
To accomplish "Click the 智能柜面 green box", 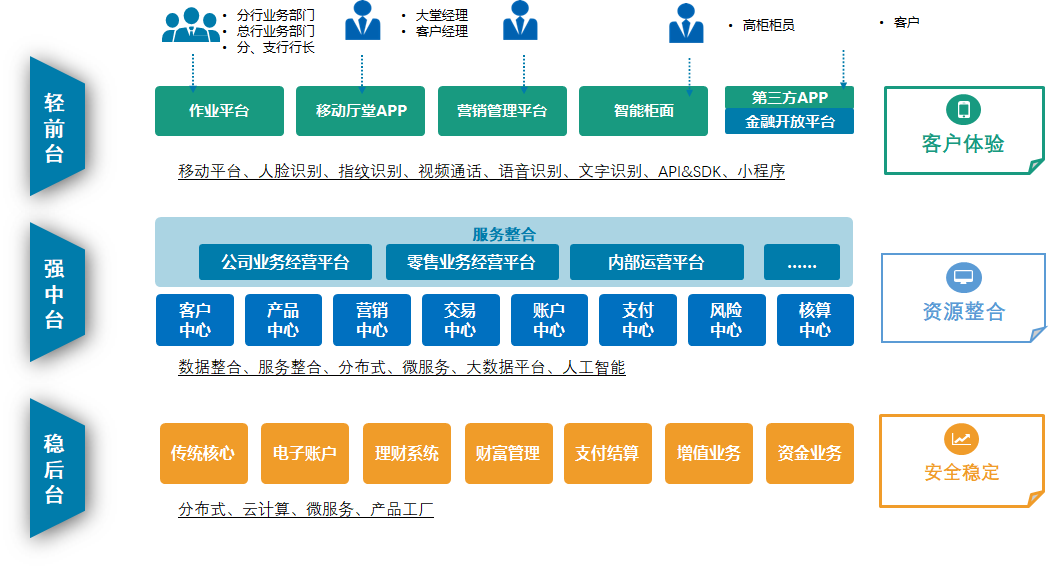I will click(x=644, y=111).
